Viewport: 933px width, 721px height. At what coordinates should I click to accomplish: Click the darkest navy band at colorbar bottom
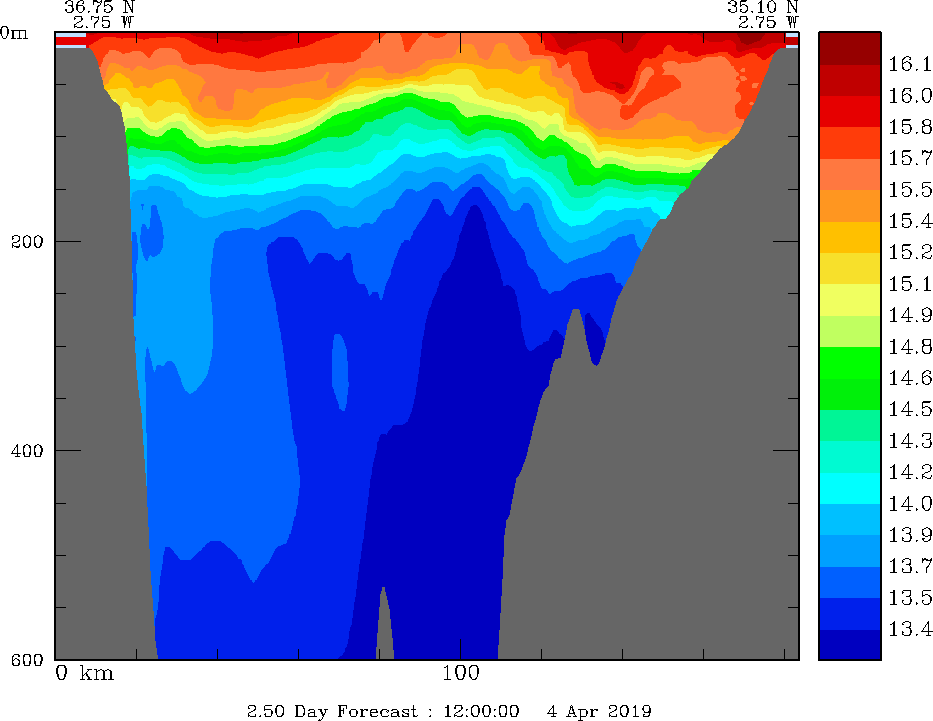point(850,644)
